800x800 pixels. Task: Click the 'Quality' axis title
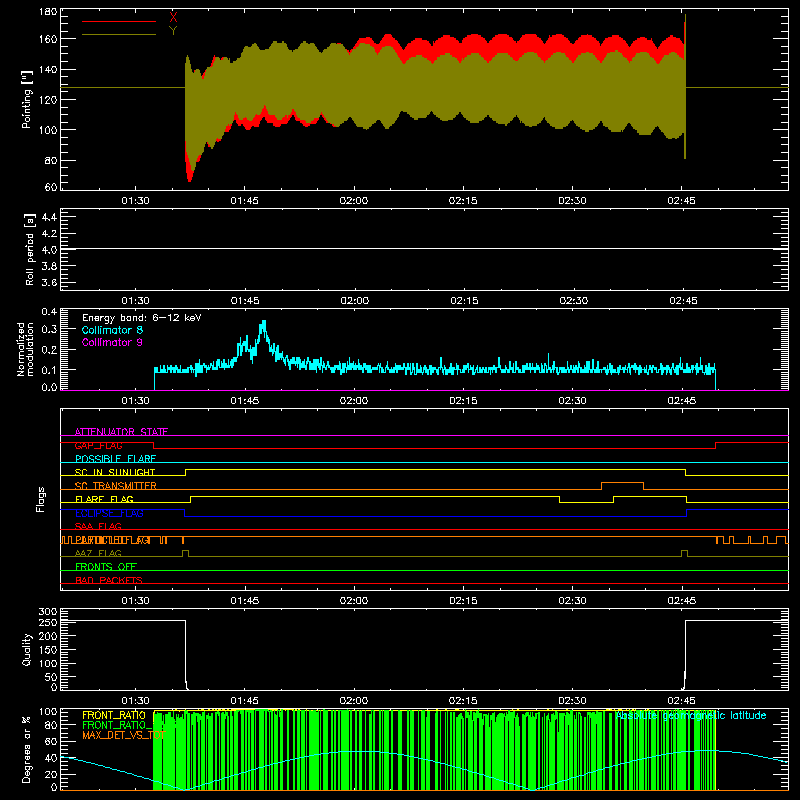(27, 649)
